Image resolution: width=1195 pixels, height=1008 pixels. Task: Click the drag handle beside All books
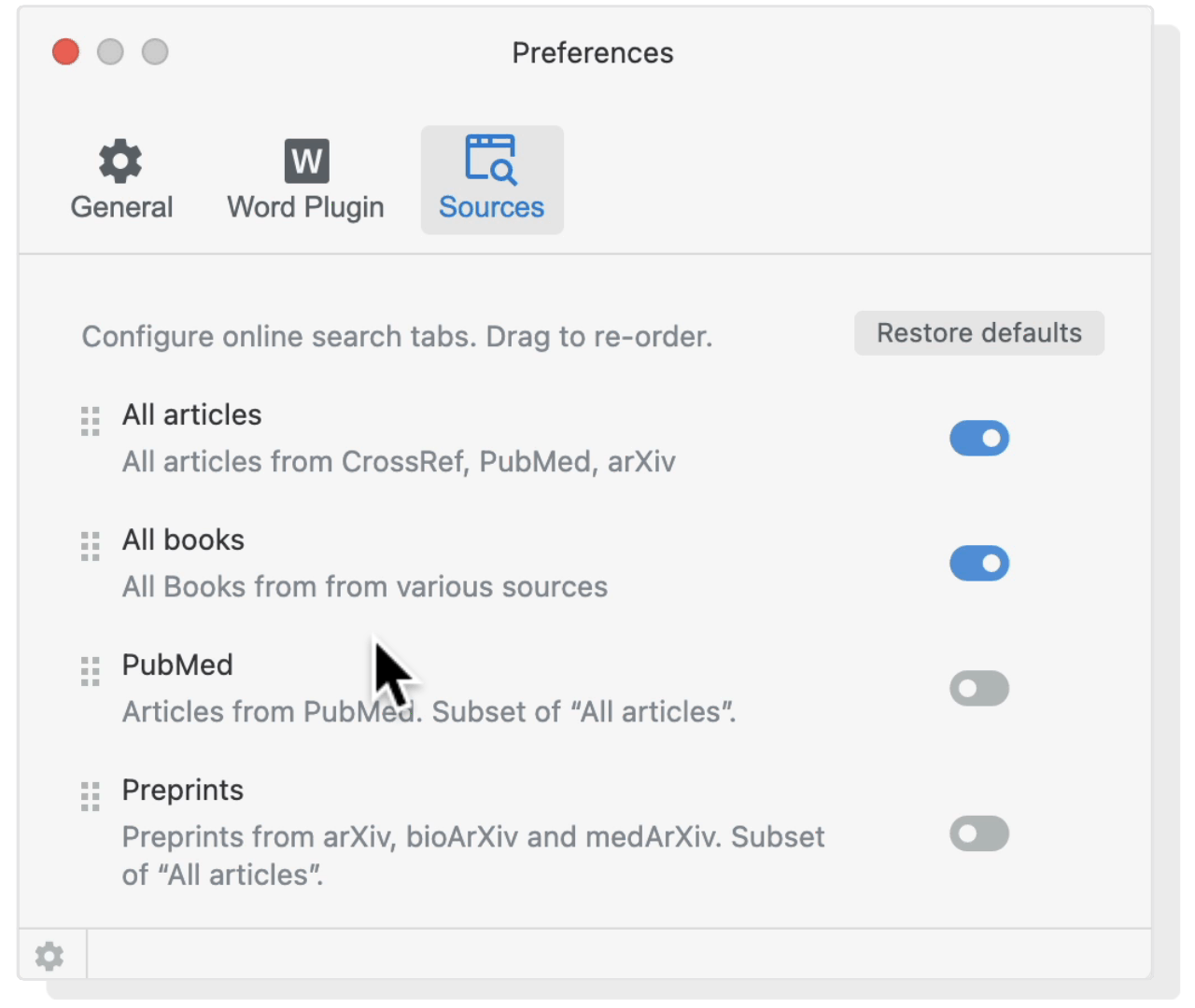[90, 547]
